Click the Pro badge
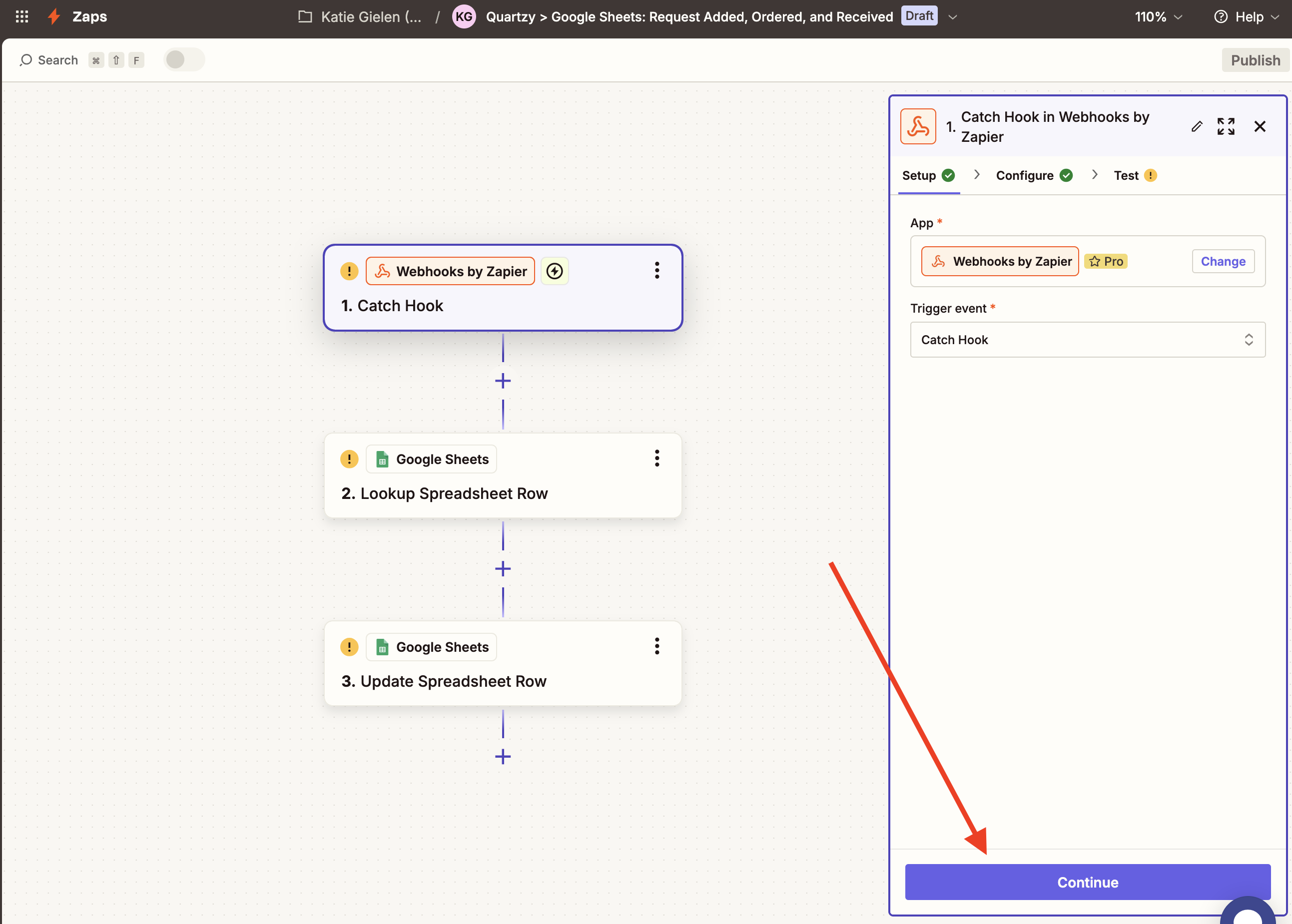The width and height of the screenshot is (1292, 924). [1106, 261]
